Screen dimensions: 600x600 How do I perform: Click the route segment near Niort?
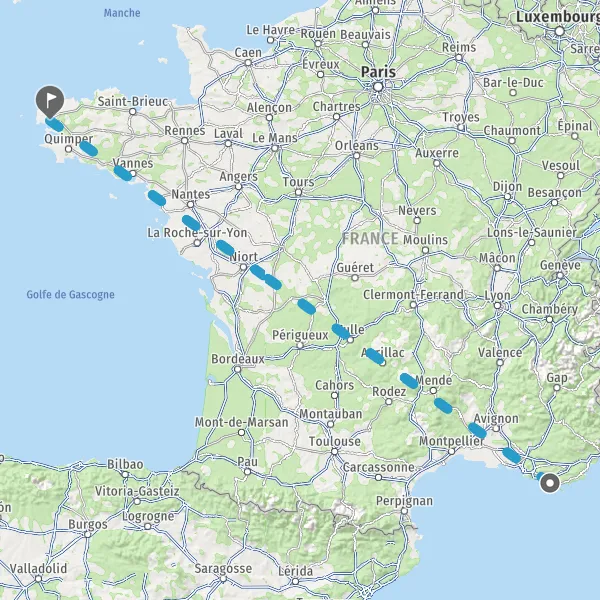(x=258, y=272)
